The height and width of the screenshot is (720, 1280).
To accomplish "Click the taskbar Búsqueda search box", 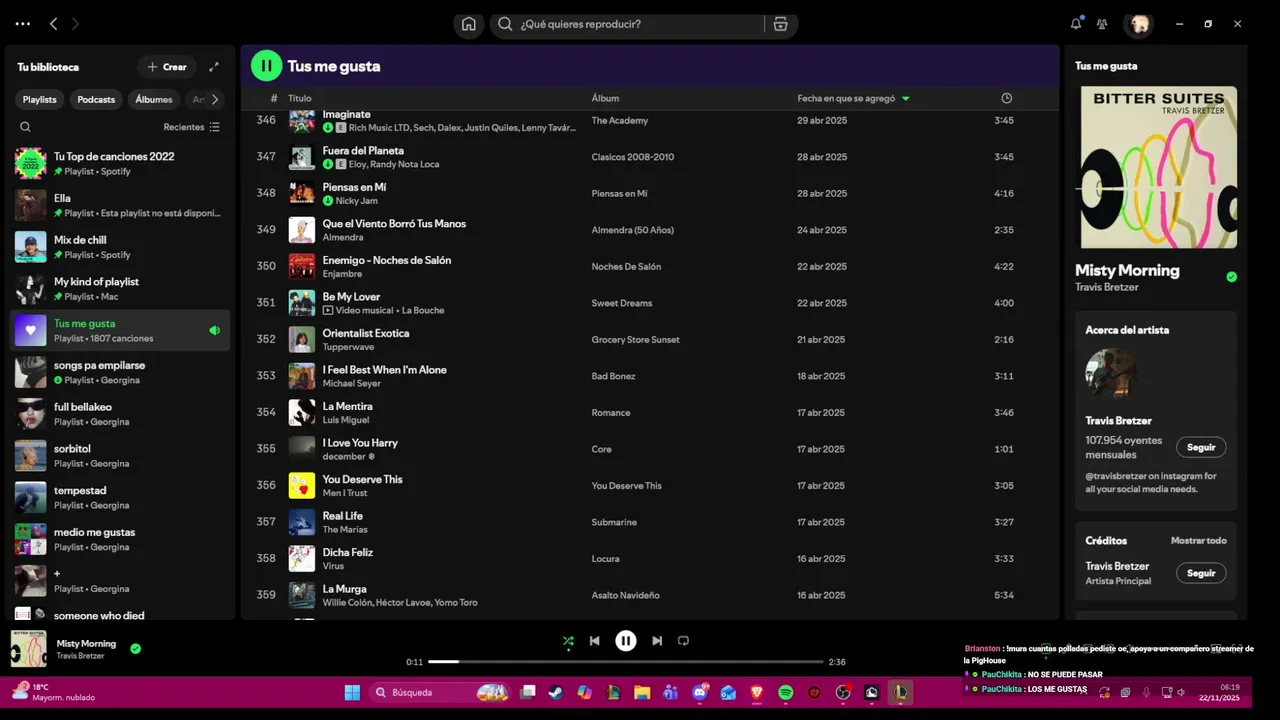I will [x=439, y=692].
